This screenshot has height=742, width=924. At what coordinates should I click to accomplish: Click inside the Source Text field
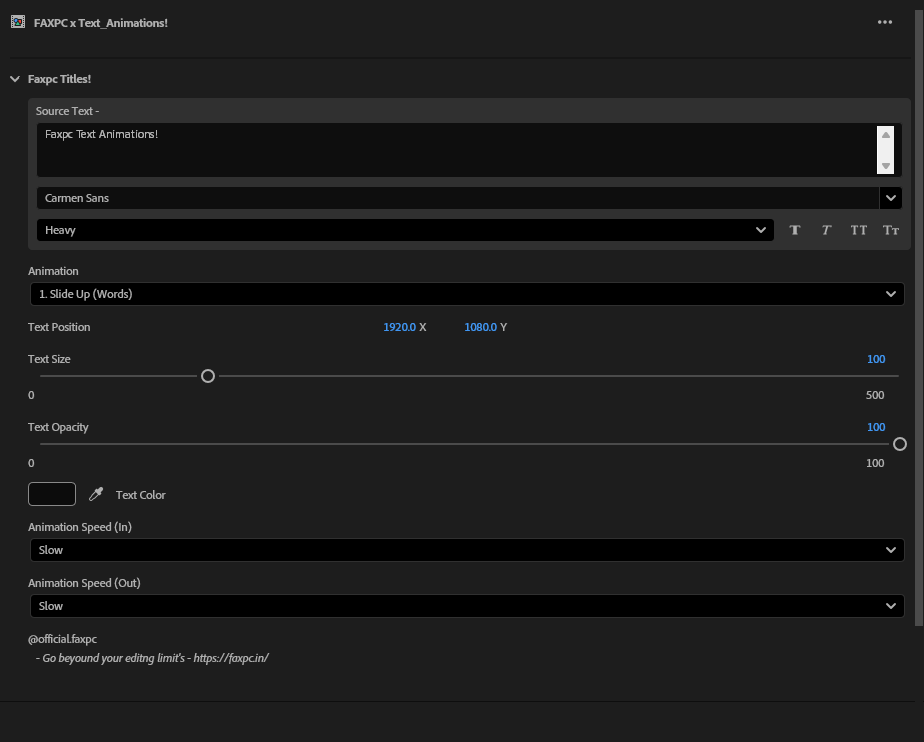[x=455, y=150]
